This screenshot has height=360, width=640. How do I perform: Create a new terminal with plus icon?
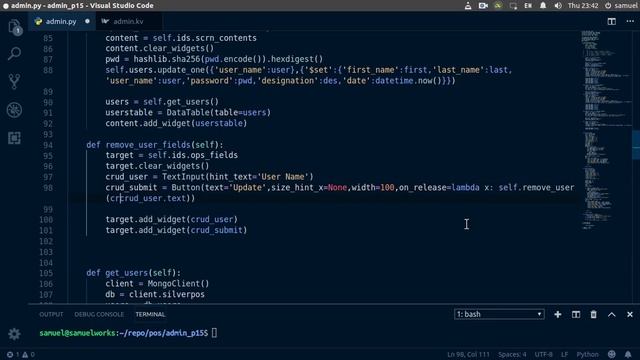[x=558, y=314]
